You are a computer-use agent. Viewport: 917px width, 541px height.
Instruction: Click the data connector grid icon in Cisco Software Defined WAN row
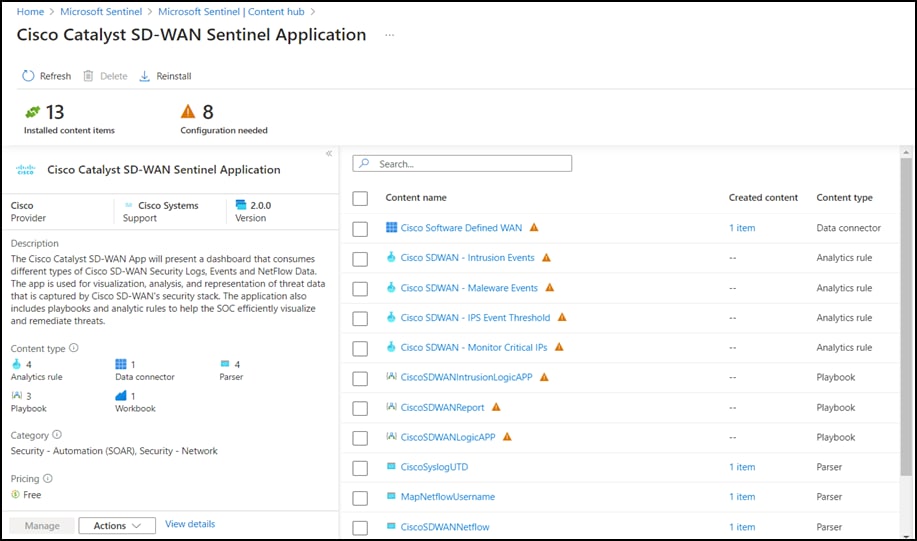pos(391,228)
